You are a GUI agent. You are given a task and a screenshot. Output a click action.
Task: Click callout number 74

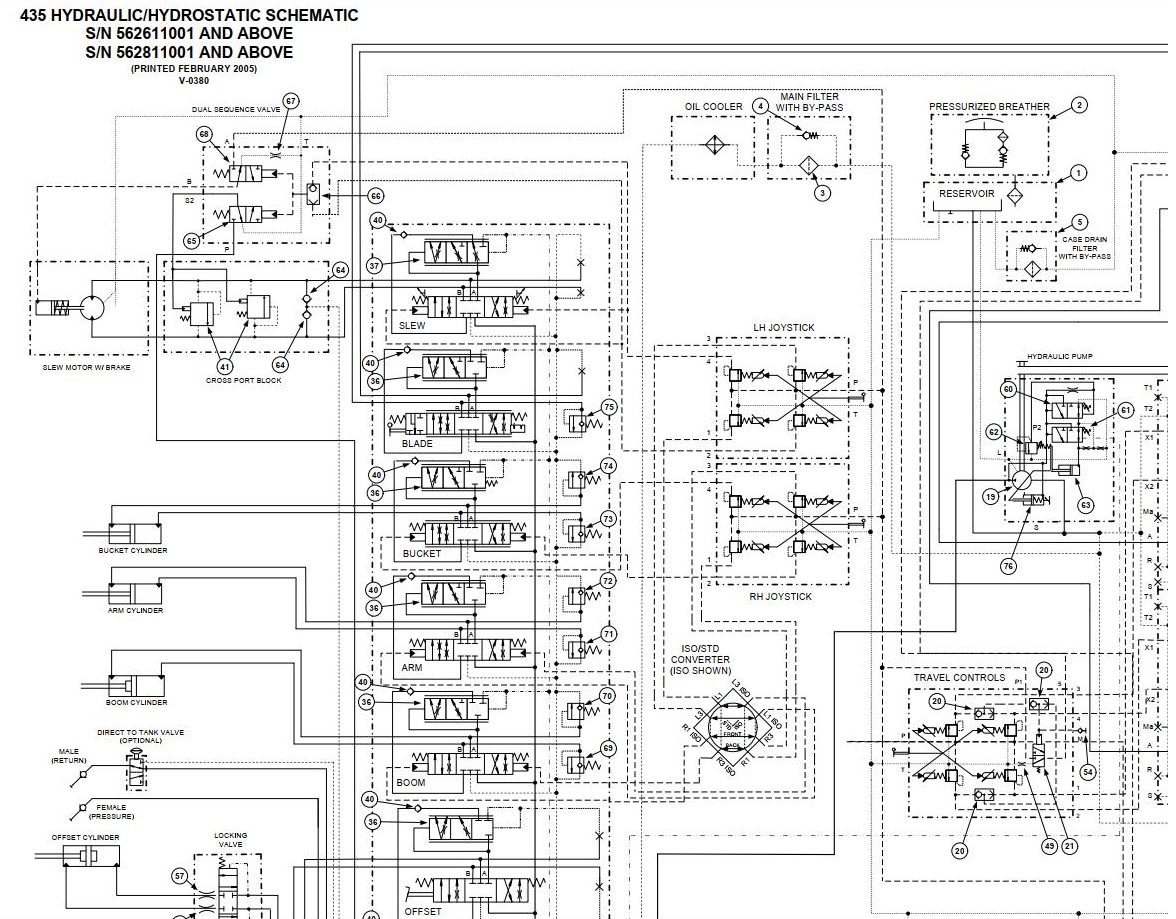pyautogui.click(x=608, y=466)
